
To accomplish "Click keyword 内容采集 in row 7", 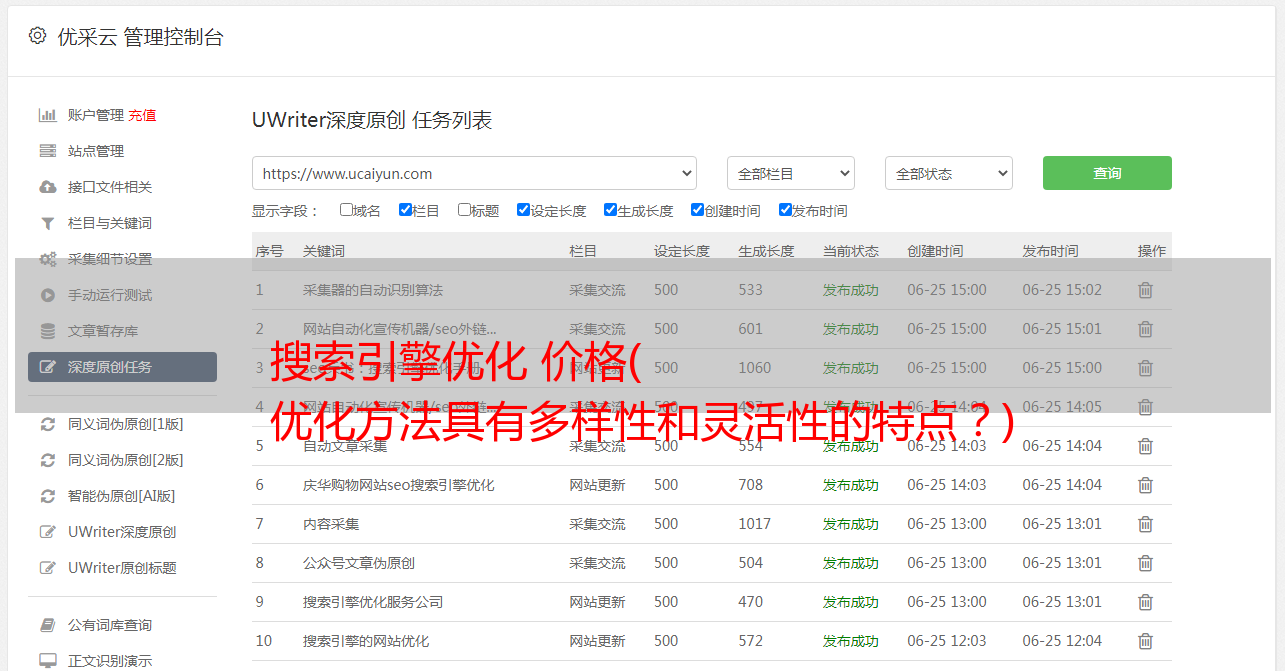I will (331, 524).
